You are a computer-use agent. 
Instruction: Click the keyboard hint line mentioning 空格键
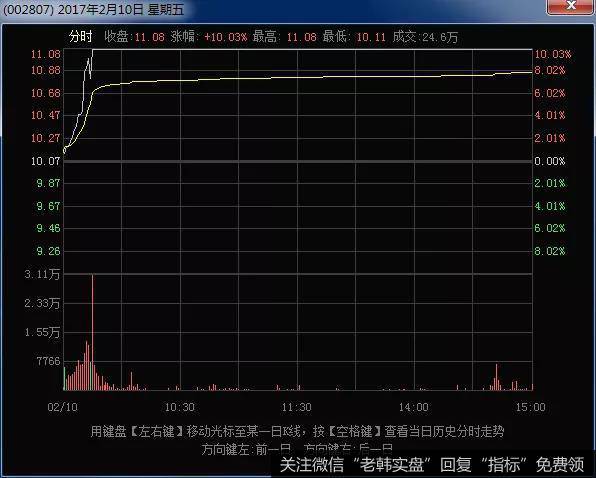pos(298,432)
